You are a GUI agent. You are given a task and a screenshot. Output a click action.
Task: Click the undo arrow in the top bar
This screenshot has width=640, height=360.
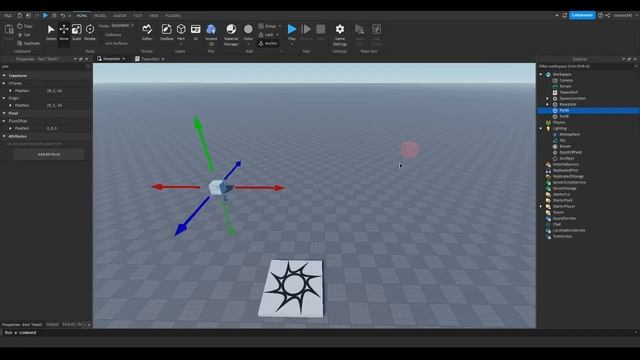(62, 16)
